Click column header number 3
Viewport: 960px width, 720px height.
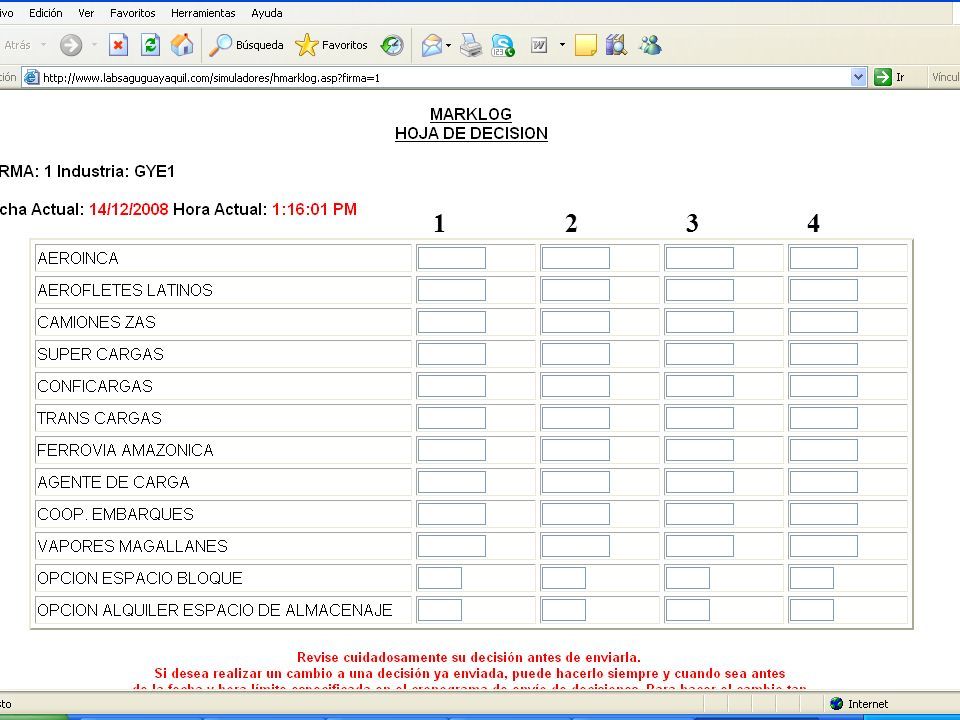[692, 223]
